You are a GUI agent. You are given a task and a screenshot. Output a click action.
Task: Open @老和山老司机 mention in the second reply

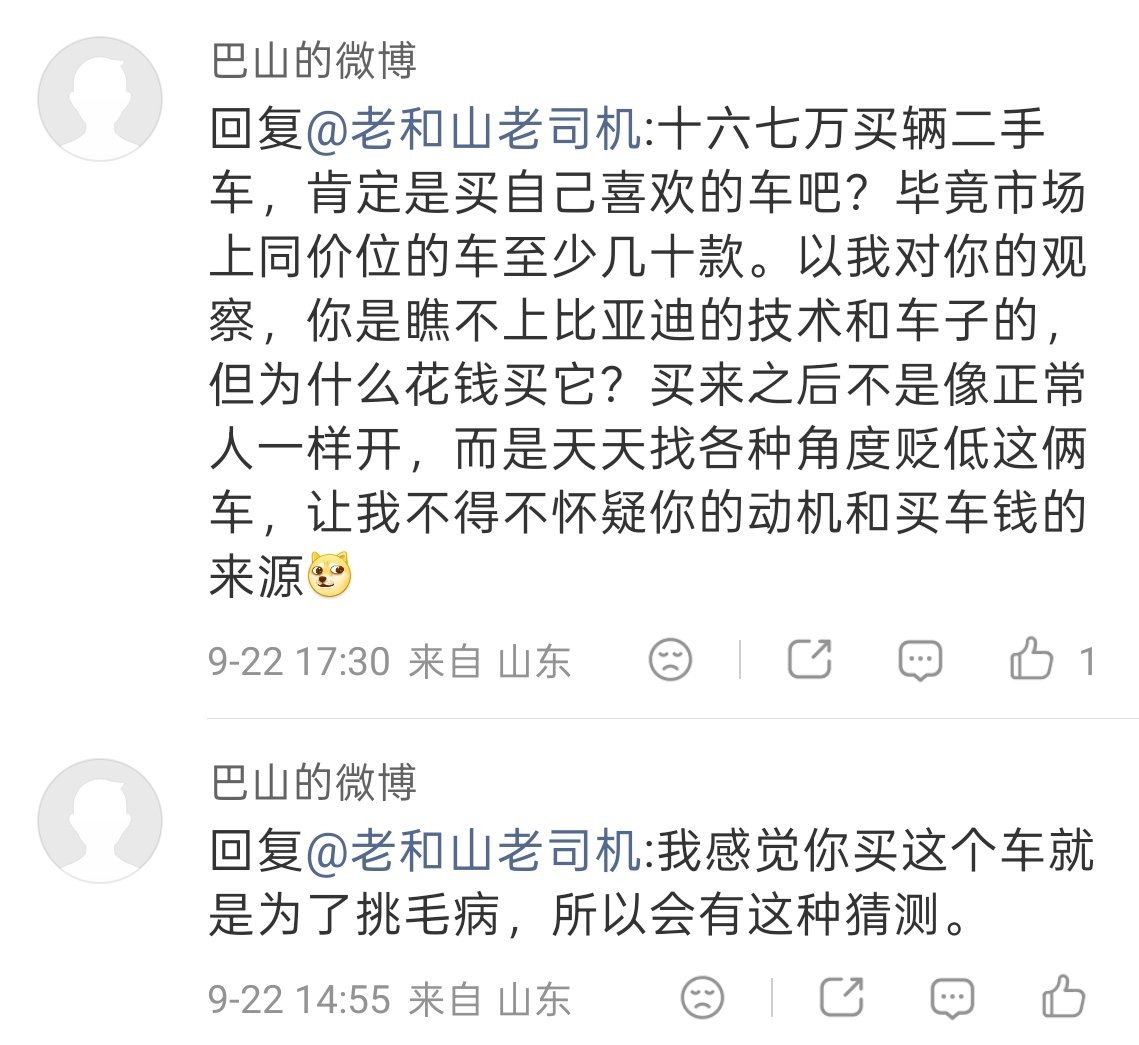[x=474, y=850]
